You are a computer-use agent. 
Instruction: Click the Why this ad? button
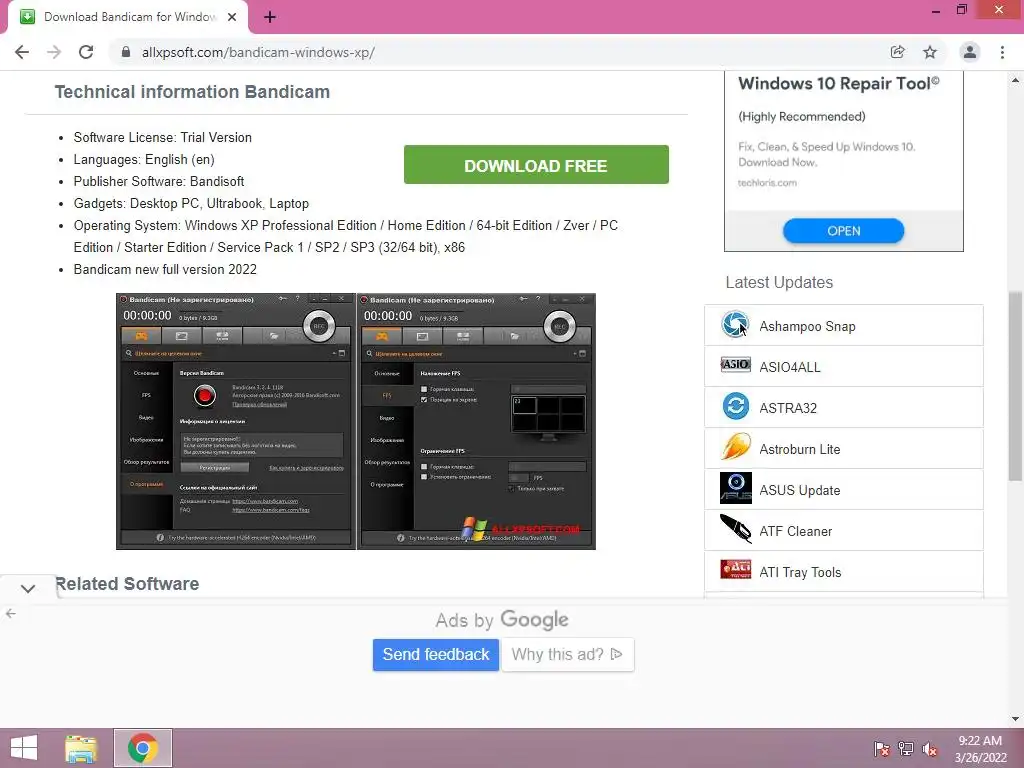[x=567, y=654]
